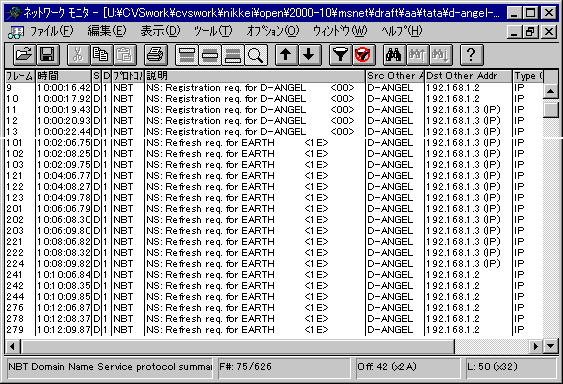This screenshot has height=384, width=563.
Task: Select frame 123 row
Action: pos(274,198)
